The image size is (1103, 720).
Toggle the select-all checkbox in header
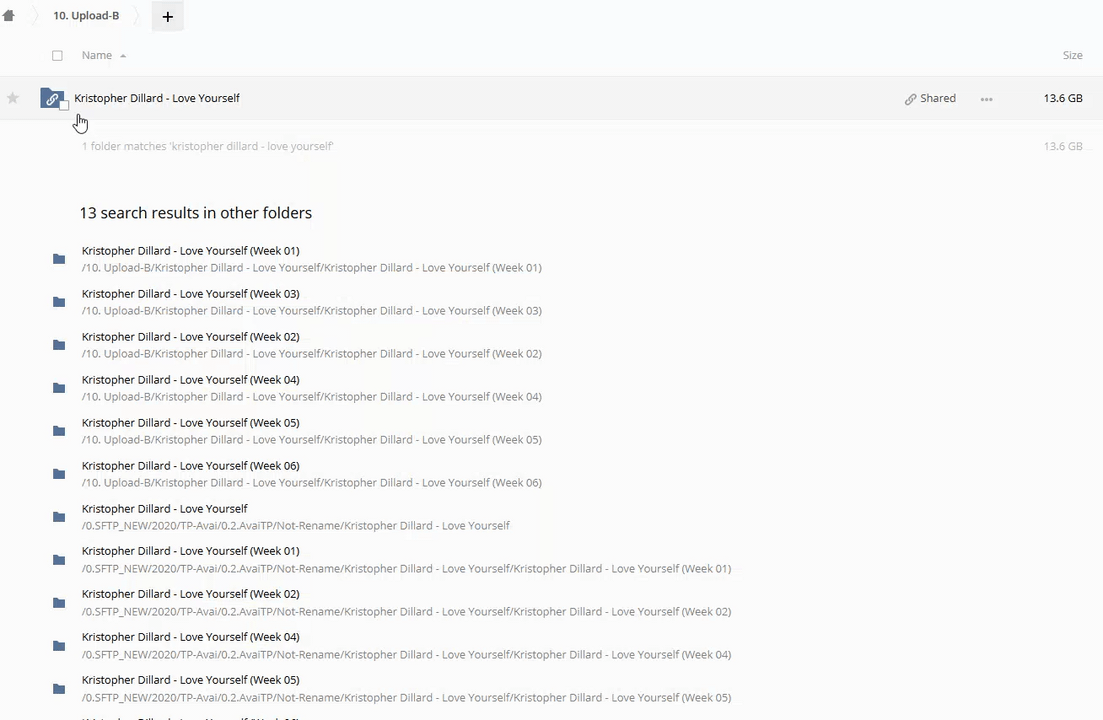[x=57, y=56]
